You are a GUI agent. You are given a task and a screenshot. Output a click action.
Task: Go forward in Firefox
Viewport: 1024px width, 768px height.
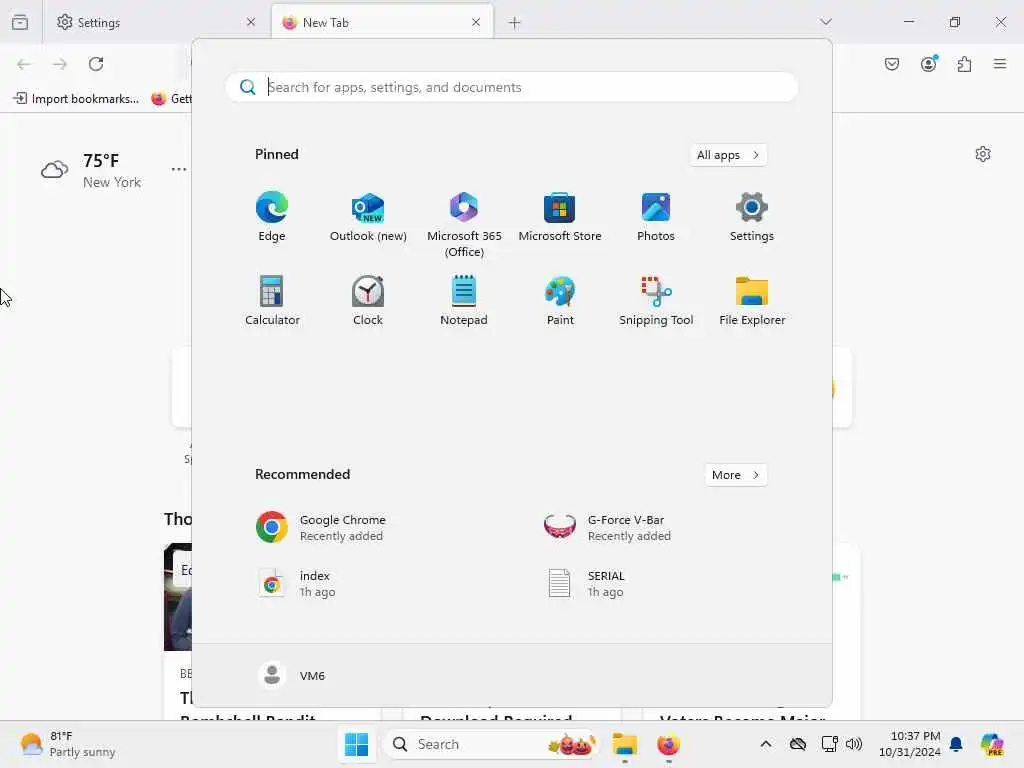[60, 64]
